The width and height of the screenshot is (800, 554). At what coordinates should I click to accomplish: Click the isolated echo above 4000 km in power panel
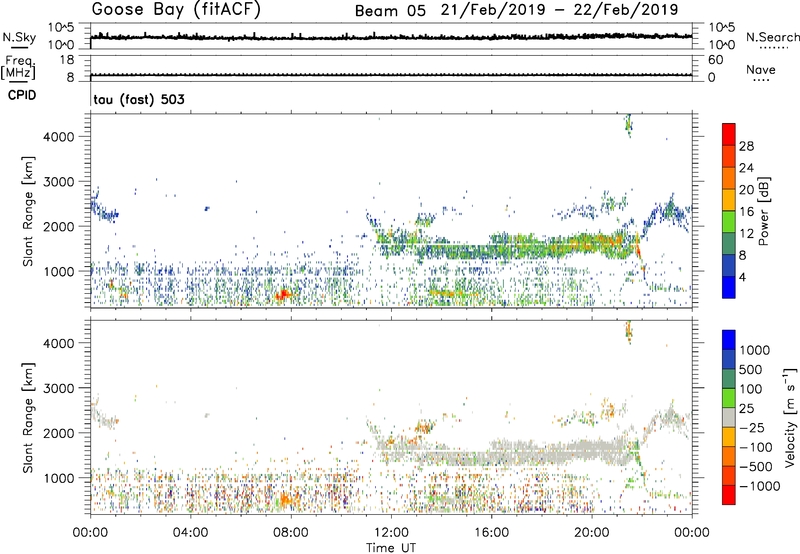click(x=629, y=125)
